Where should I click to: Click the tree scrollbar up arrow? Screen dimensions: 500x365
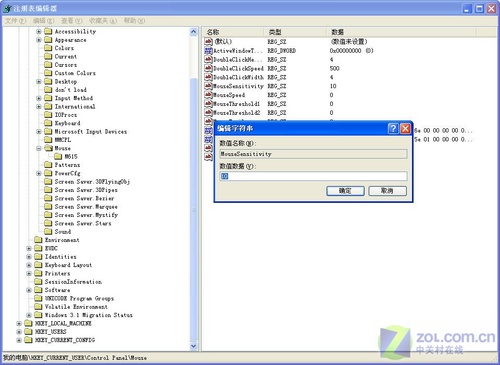click(194, 32)
